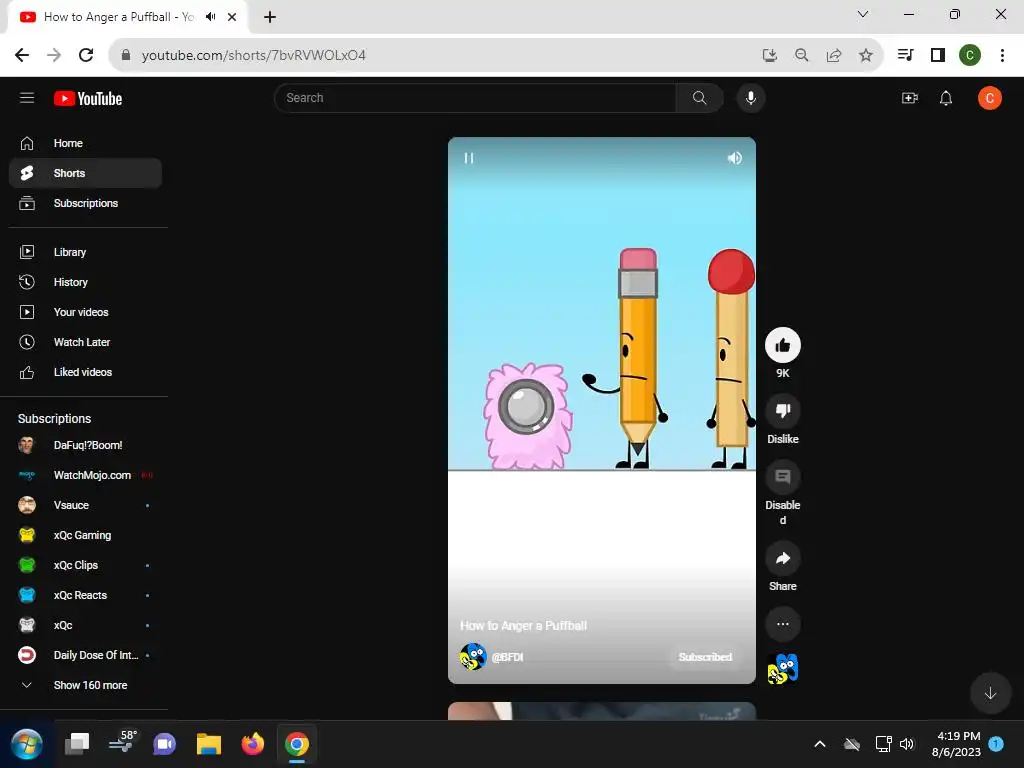Click the share page icon in address bar
Screen dimensions: 1024x768
point(834,56)
